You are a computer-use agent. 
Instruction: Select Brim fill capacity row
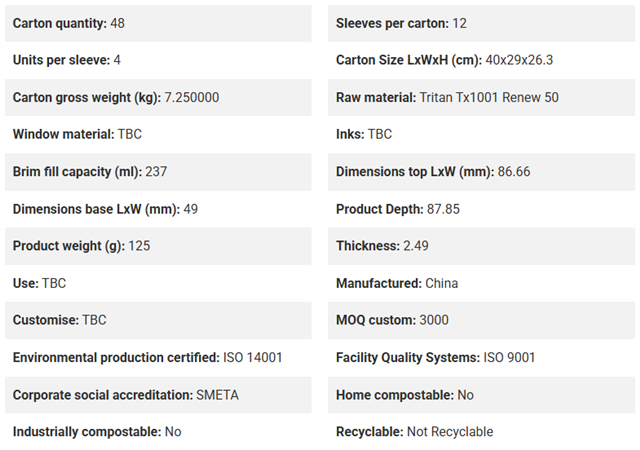click(158, 172)
